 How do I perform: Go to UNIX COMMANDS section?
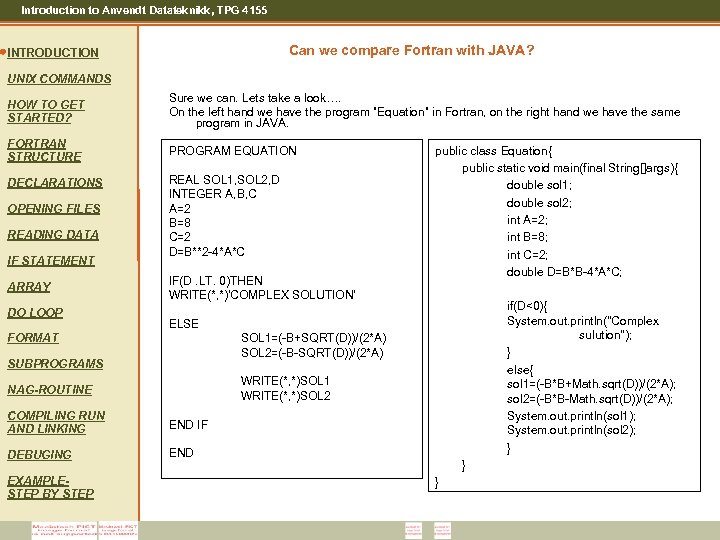pos(59,79)
